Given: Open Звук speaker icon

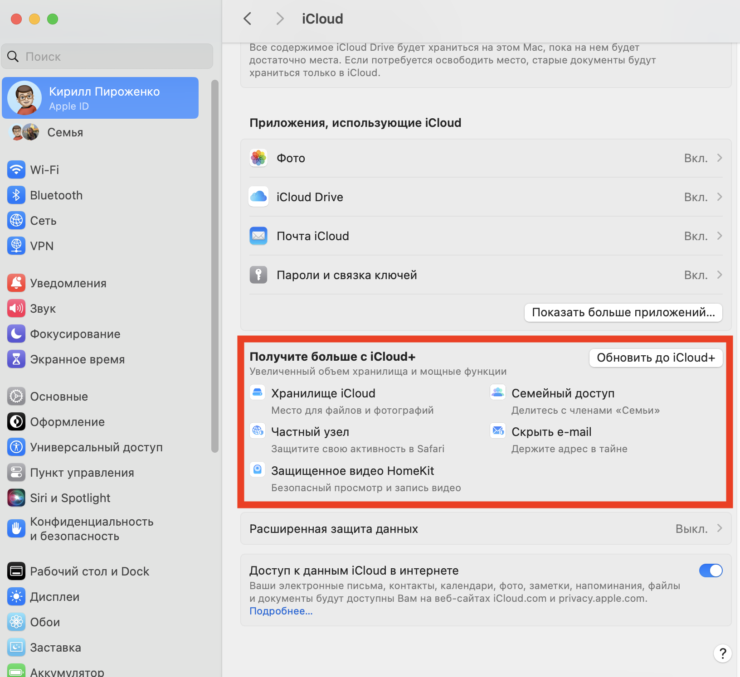Looking at the screenshot, I should point(16,309).
